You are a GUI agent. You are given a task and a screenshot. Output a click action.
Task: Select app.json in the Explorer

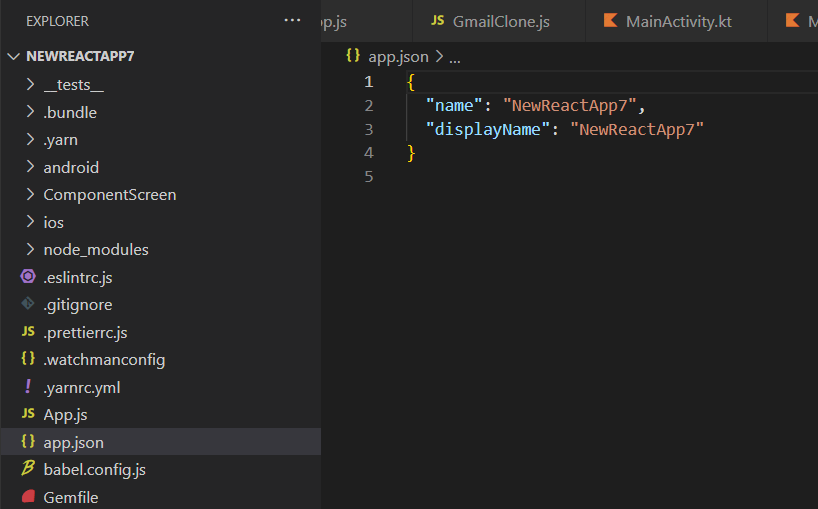161,442
